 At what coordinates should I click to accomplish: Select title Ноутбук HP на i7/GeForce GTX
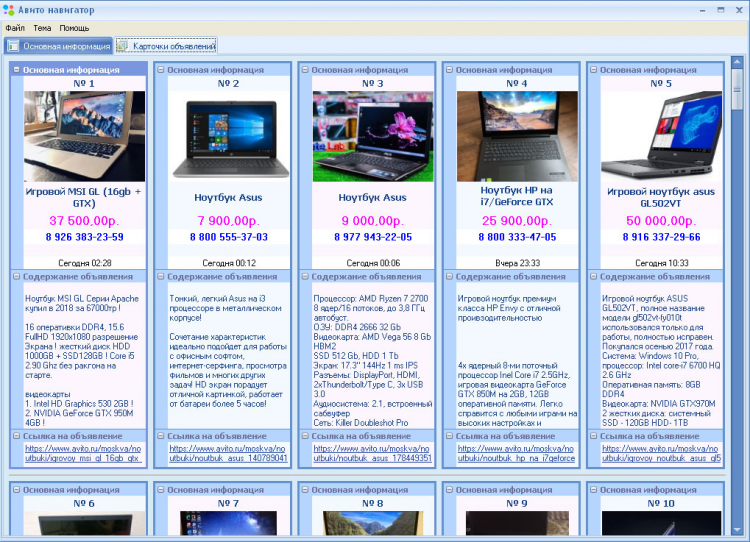click(x=517, y=196)
